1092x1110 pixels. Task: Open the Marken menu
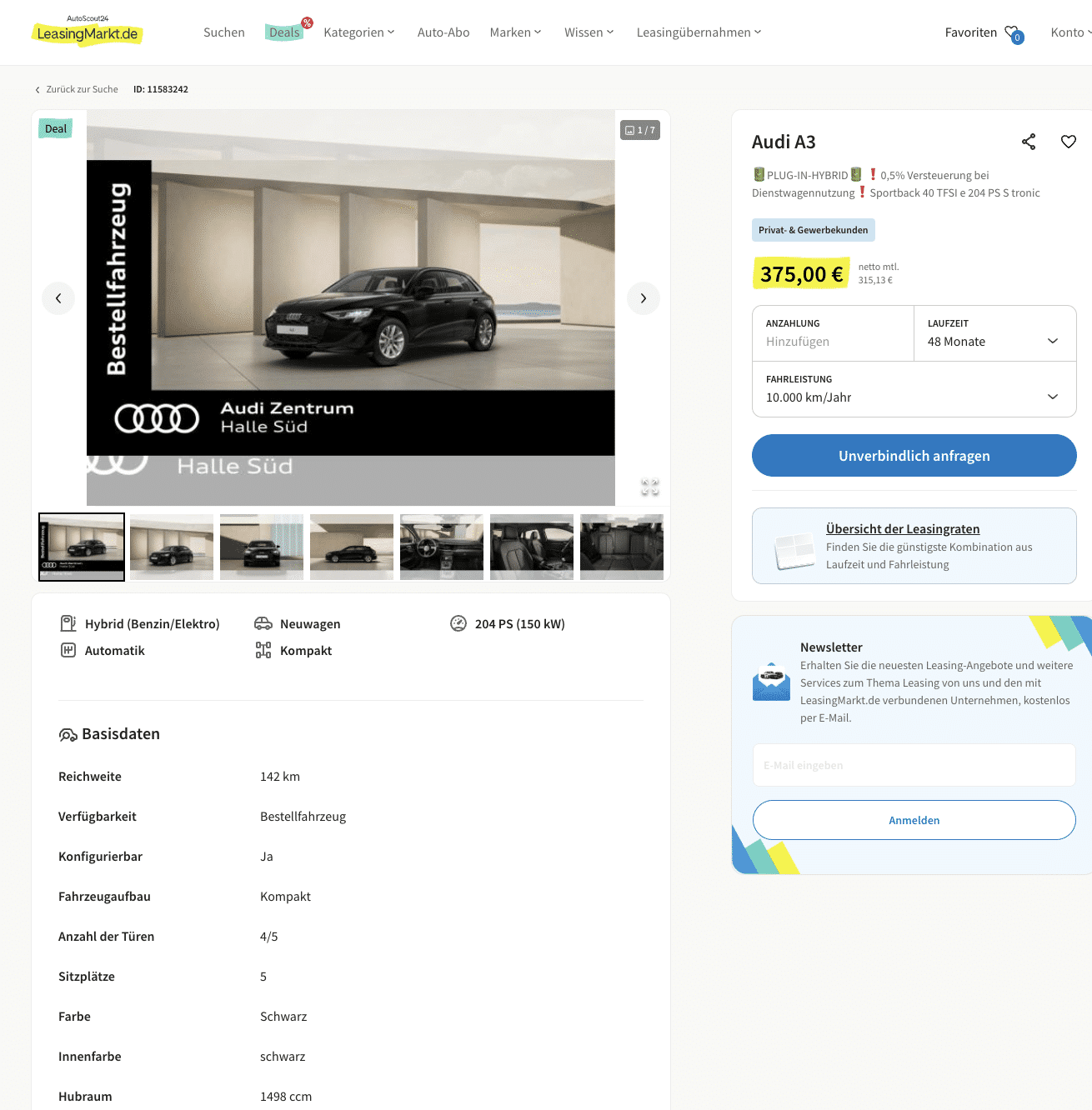click(515, 32)
